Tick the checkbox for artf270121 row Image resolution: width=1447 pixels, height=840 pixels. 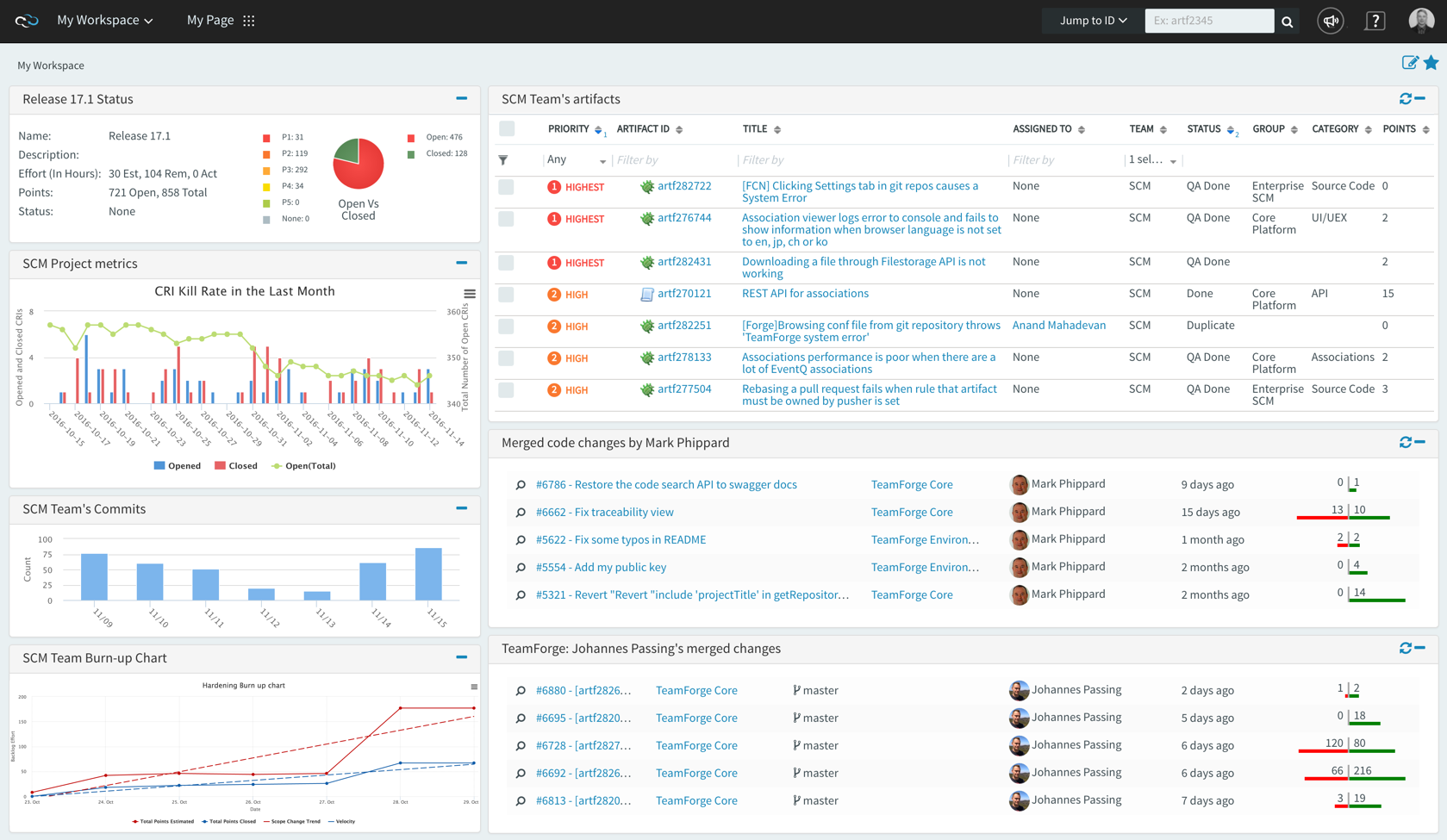tap(507, 295)
